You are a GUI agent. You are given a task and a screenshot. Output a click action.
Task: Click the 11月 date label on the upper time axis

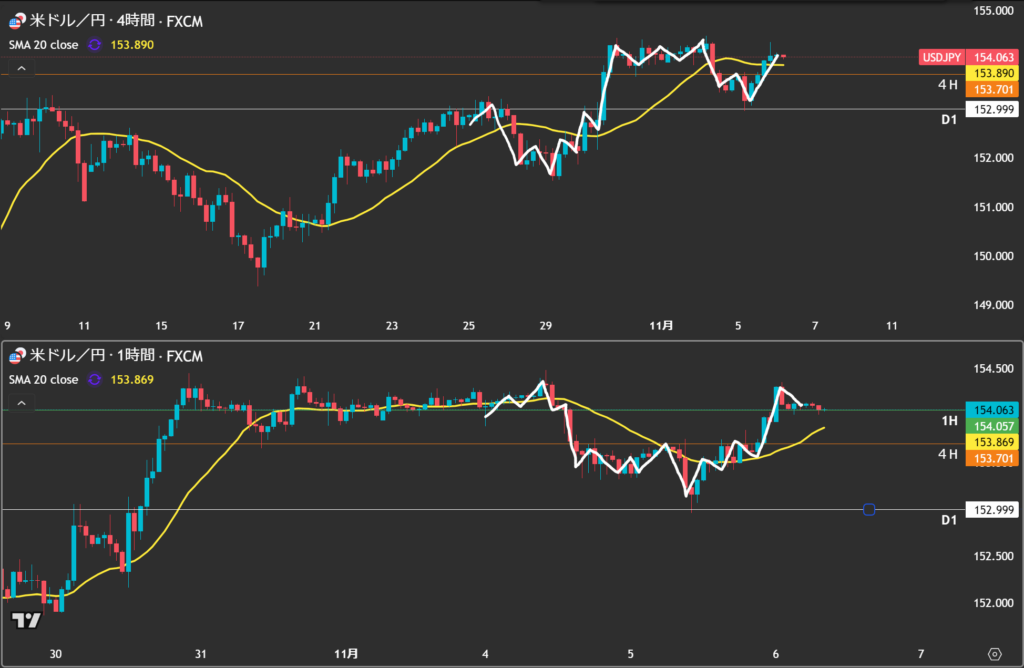click(x=661, y=325)
